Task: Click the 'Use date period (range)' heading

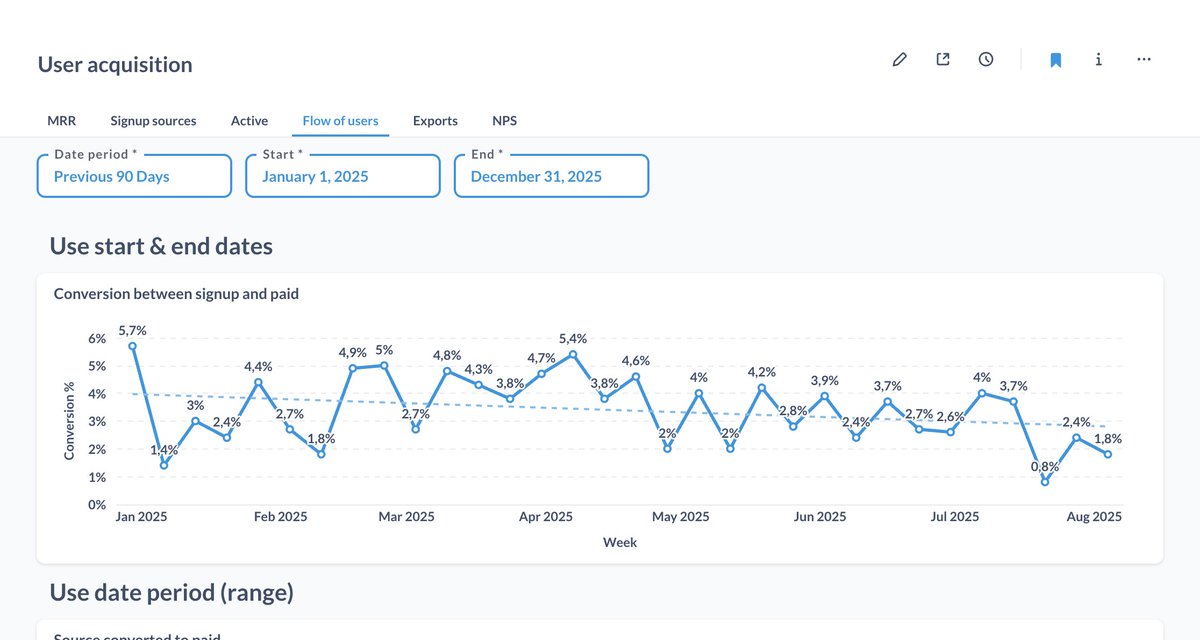Action: pos(172,593)
